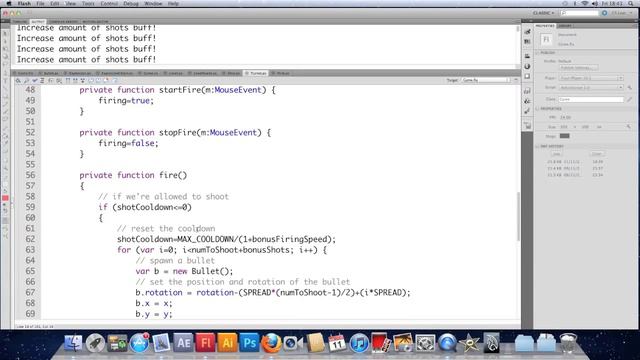Screen dimensions: 640x360
Task: Open Finder from the Dock
Action: 73,342
